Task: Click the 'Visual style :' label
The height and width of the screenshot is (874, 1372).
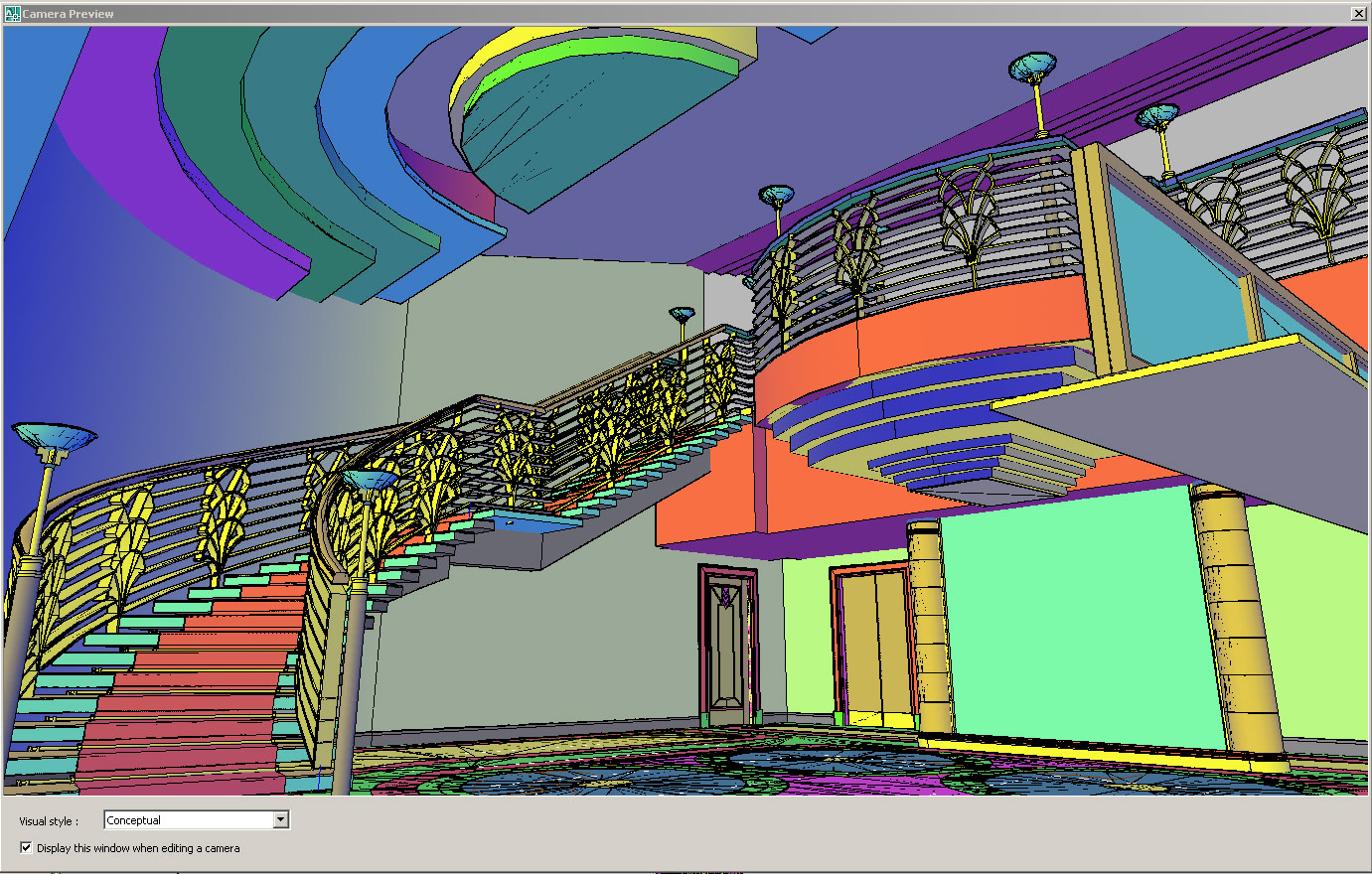Action: tap(48, 821)
